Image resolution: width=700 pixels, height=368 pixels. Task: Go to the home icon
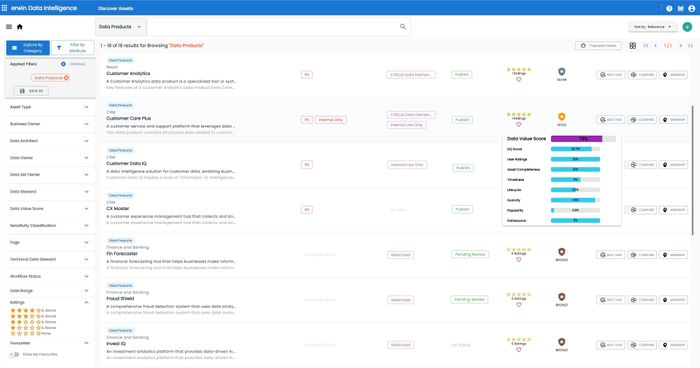click(x=20, y=27)
